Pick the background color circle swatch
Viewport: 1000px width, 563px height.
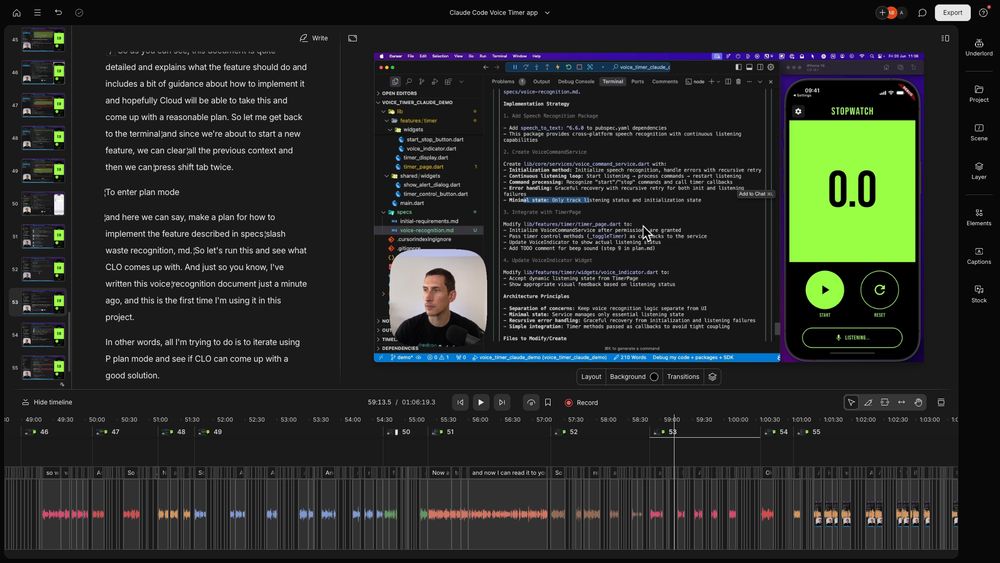tap(654, 377)
